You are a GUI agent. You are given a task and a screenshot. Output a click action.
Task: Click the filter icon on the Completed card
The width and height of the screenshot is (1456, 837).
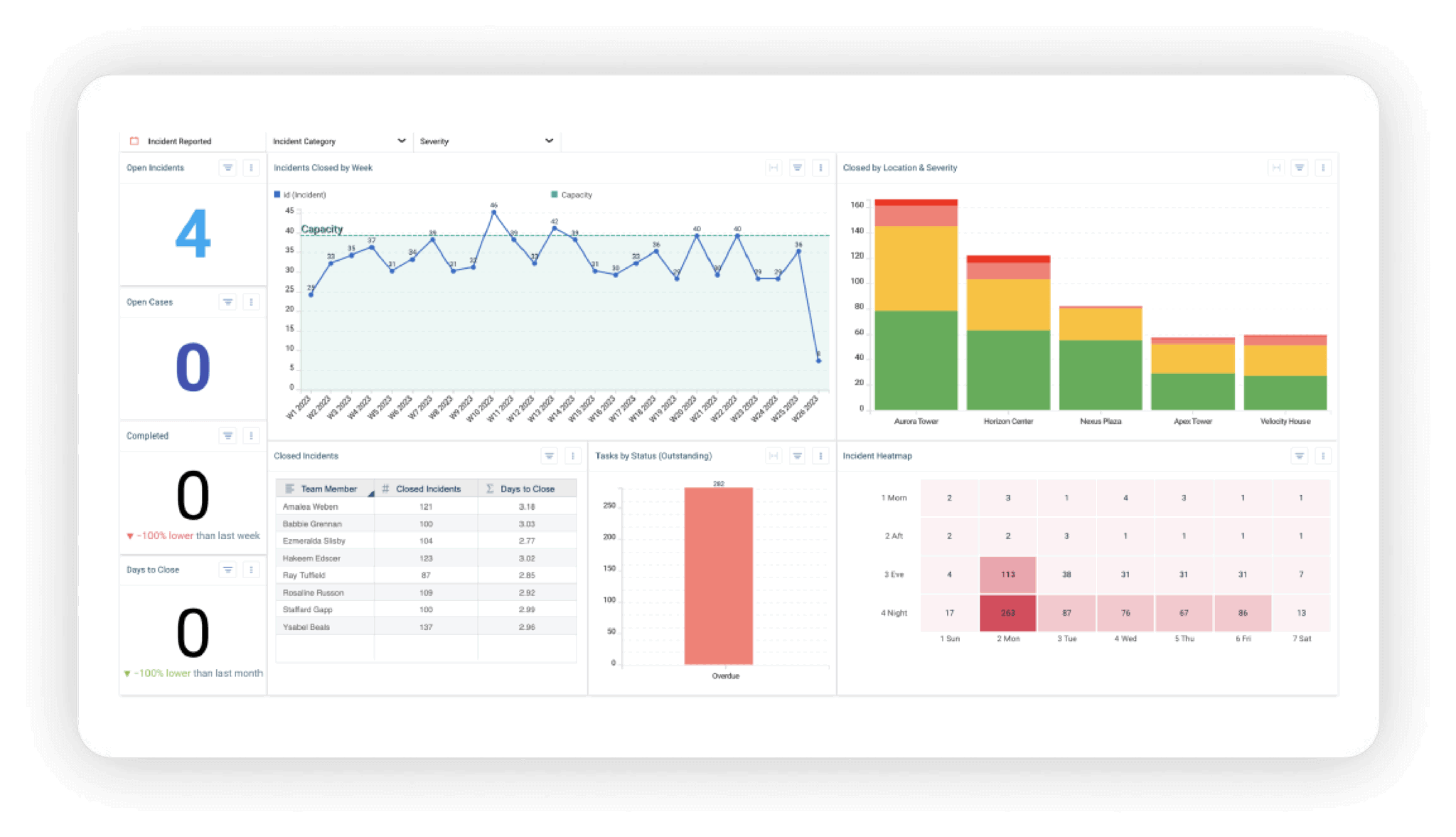[x=227, y=435]
